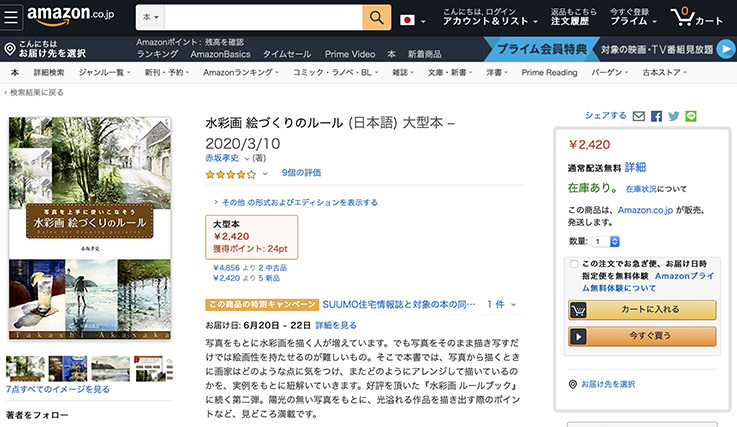Click 残高を確認 points link

[224, 42]
